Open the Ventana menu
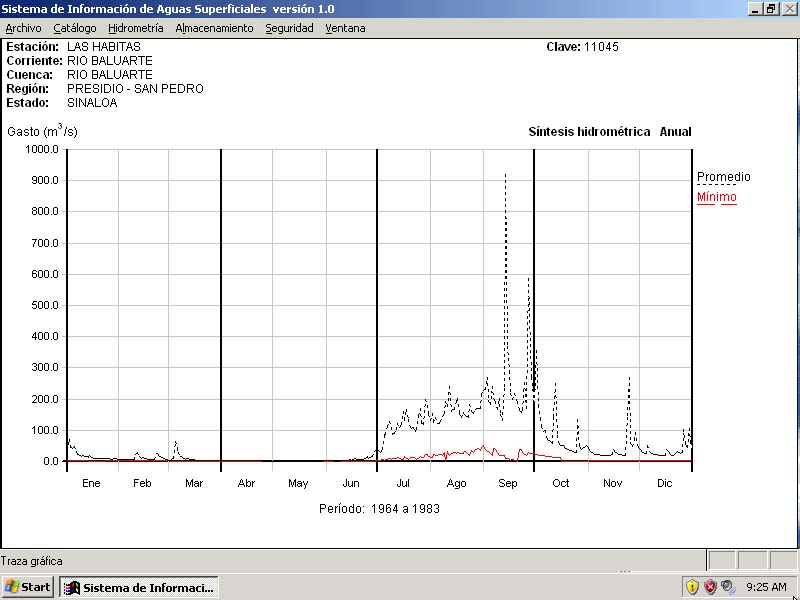The height and width of the screenshot is (600, 800). click(345, 28)
